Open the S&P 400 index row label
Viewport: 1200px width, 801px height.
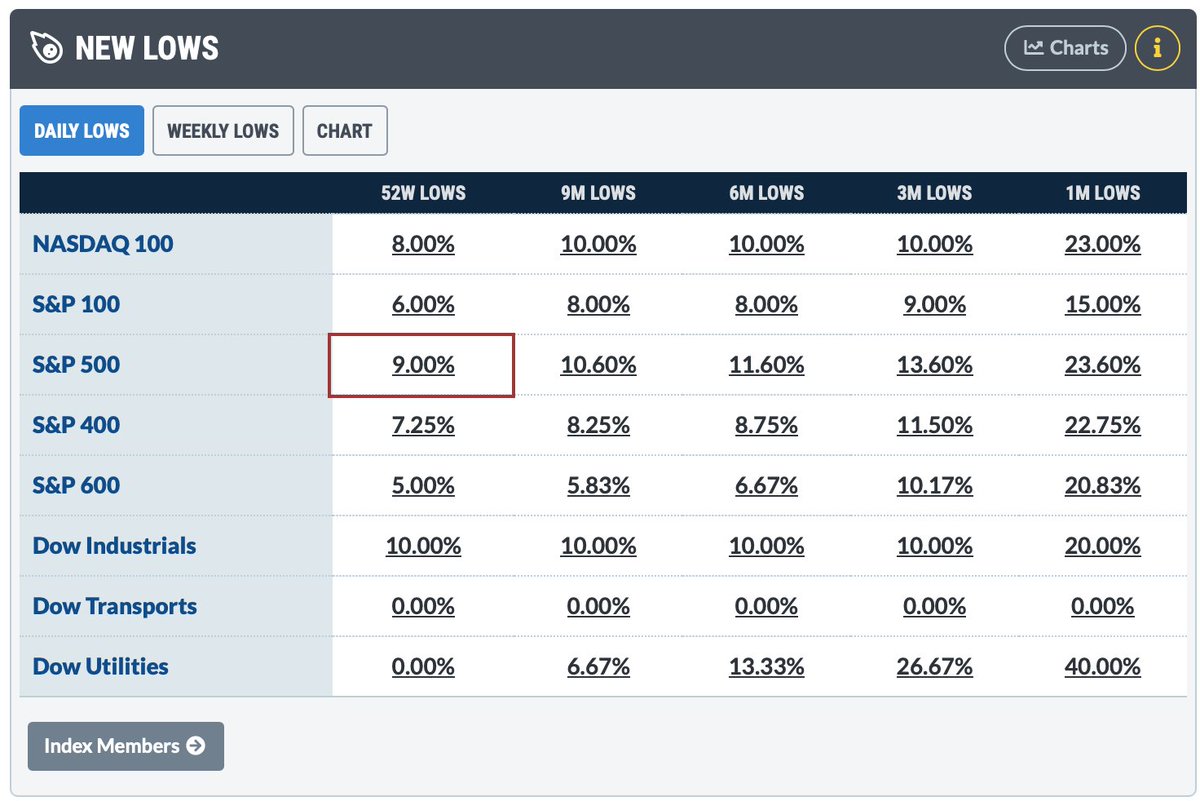(x=76, y=425)
